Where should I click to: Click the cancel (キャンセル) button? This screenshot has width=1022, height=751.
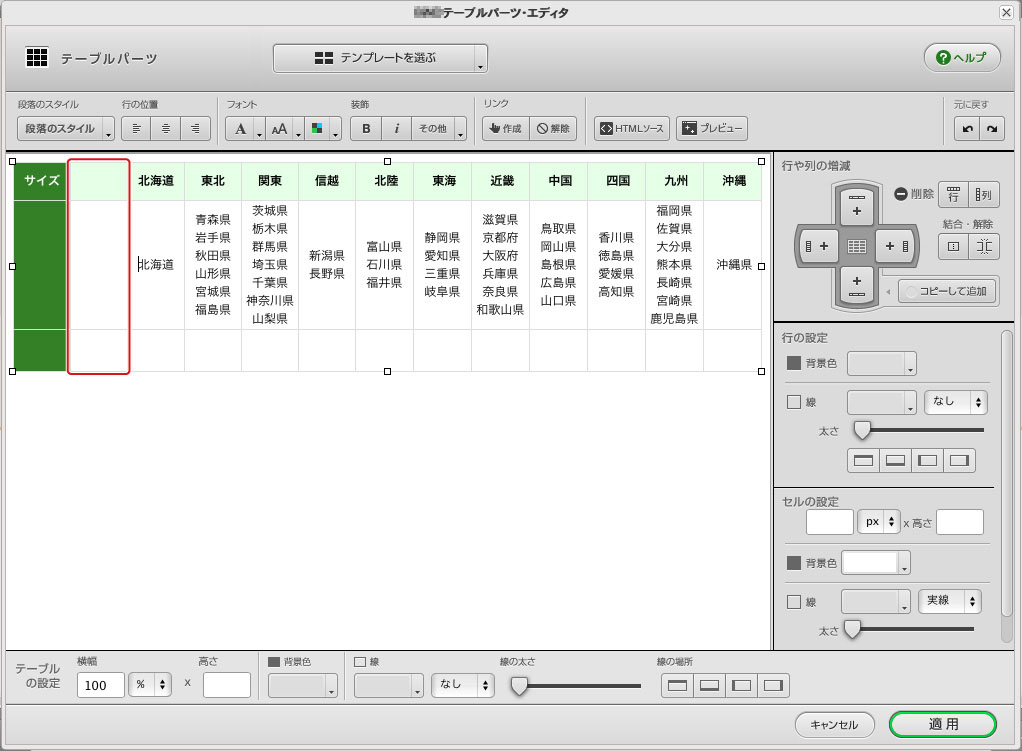[834, 724]
